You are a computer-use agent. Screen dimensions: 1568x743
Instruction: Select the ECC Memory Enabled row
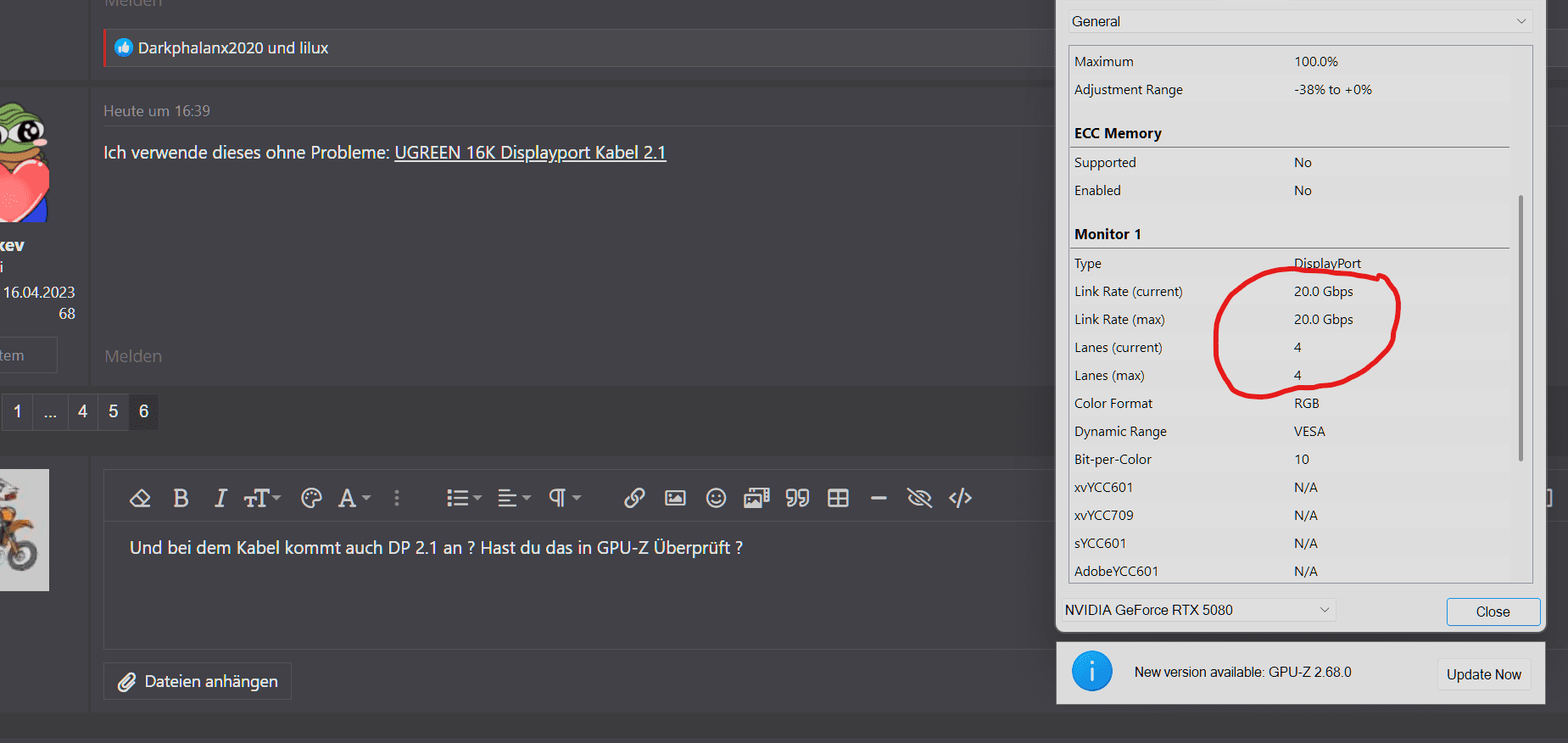[1289, 190]
